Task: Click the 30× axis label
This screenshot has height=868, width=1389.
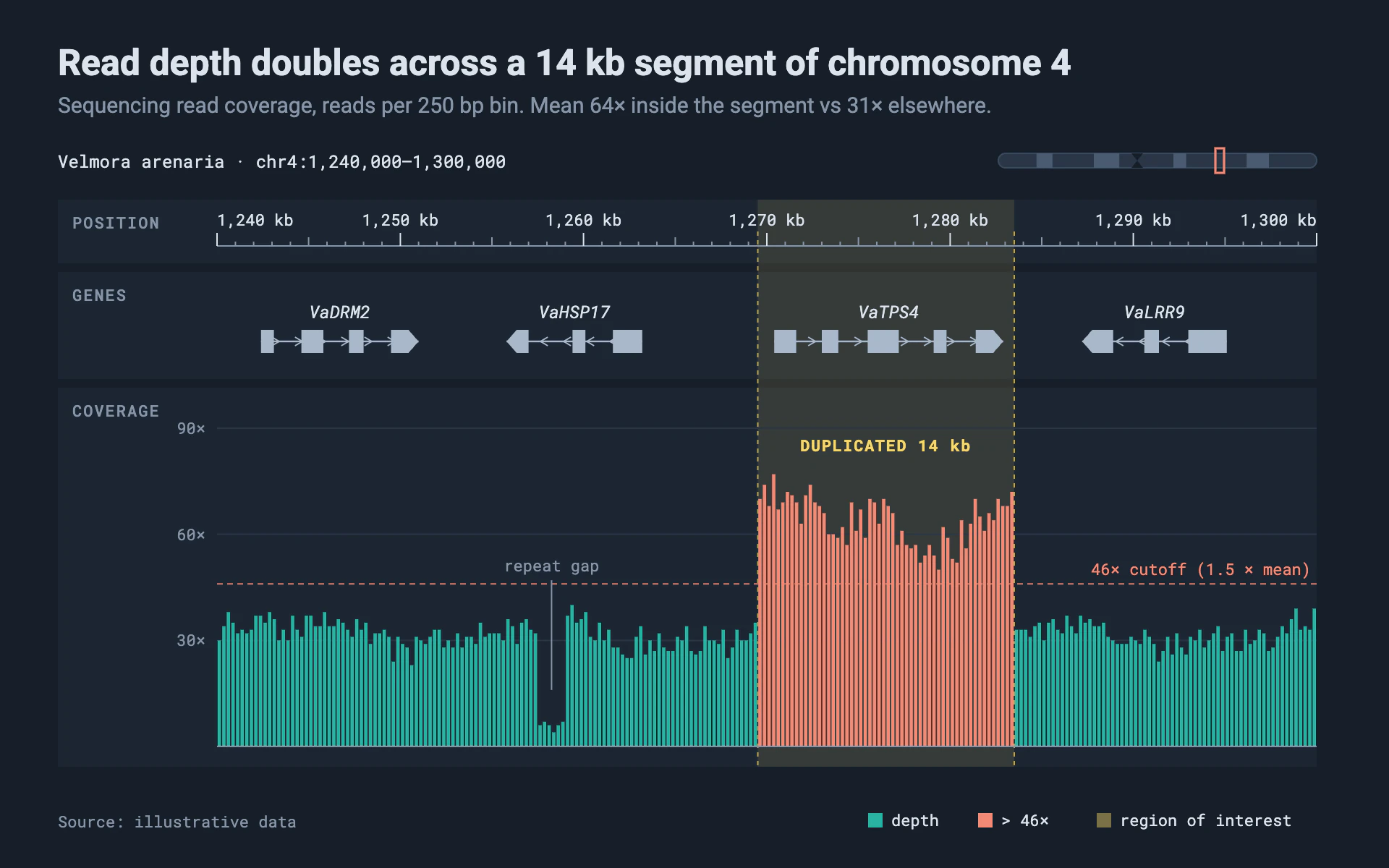Action: pyautogui.click(x=191, y=640)
